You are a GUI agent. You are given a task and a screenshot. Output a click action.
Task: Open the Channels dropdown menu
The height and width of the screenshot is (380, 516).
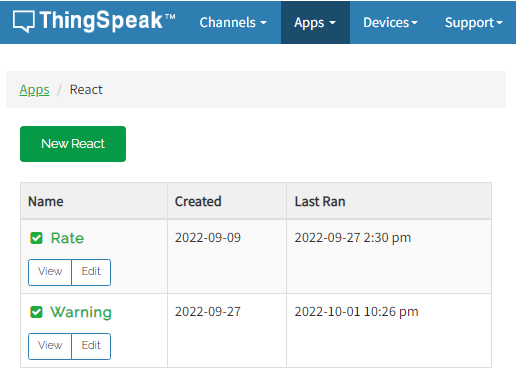click(x=233, y=22)
